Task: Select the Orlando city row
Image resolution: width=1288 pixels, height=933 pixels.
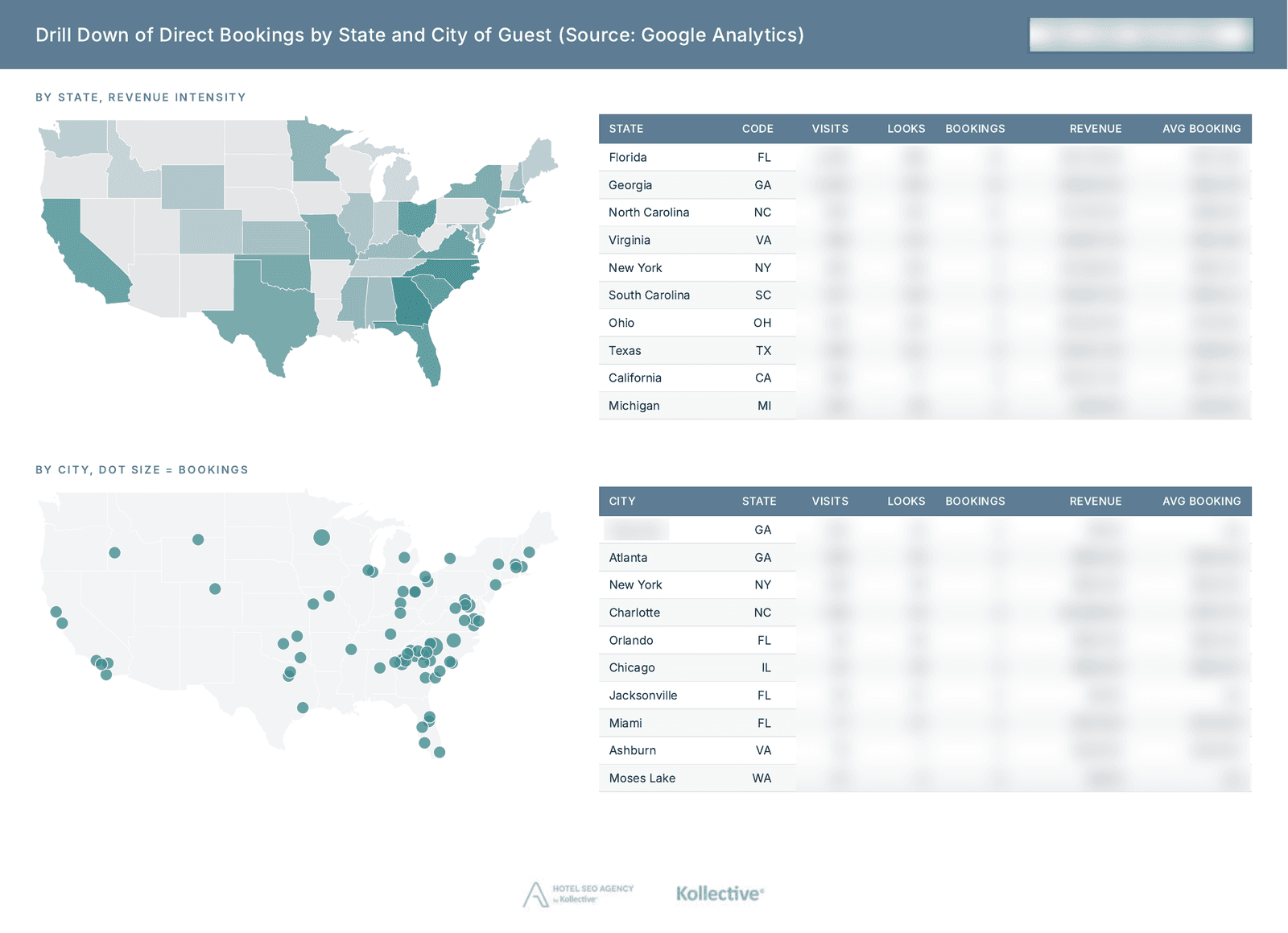Action: tap(925, 641)
